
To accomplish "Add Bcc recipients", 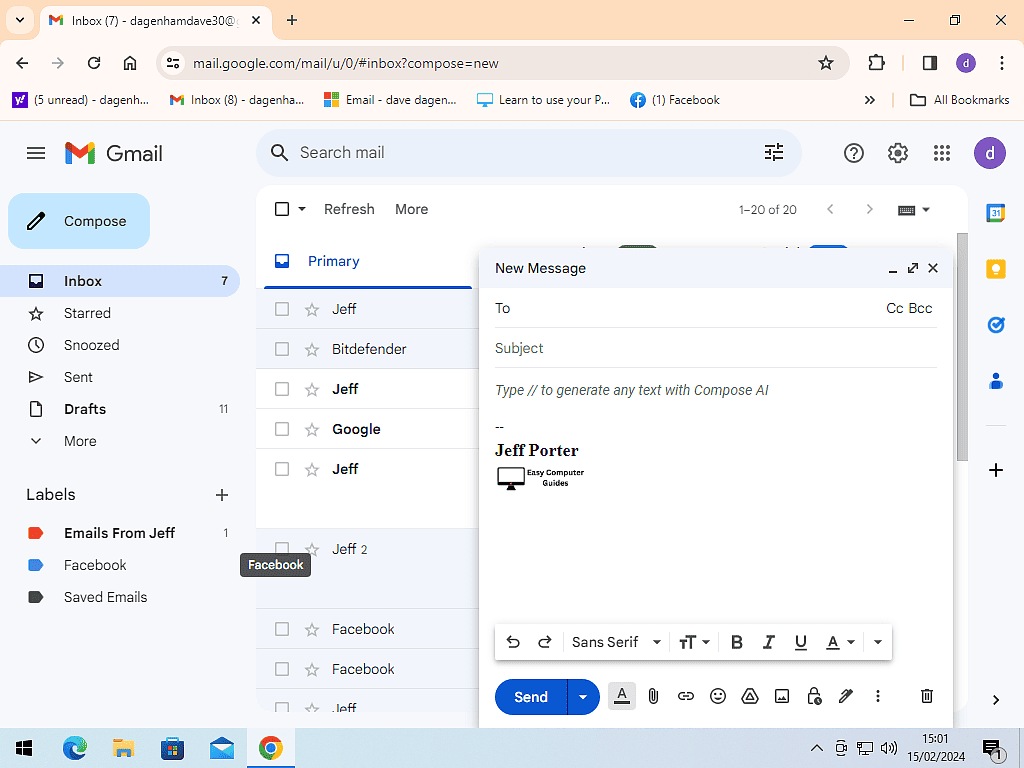I will click(920, 308).
